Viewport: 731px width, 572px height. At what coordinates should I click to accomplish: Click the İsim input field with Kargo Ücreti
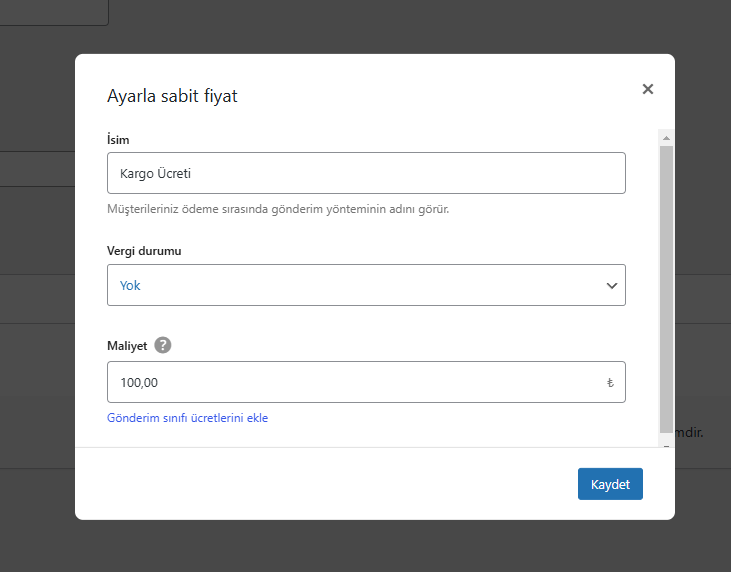[366, 173]
